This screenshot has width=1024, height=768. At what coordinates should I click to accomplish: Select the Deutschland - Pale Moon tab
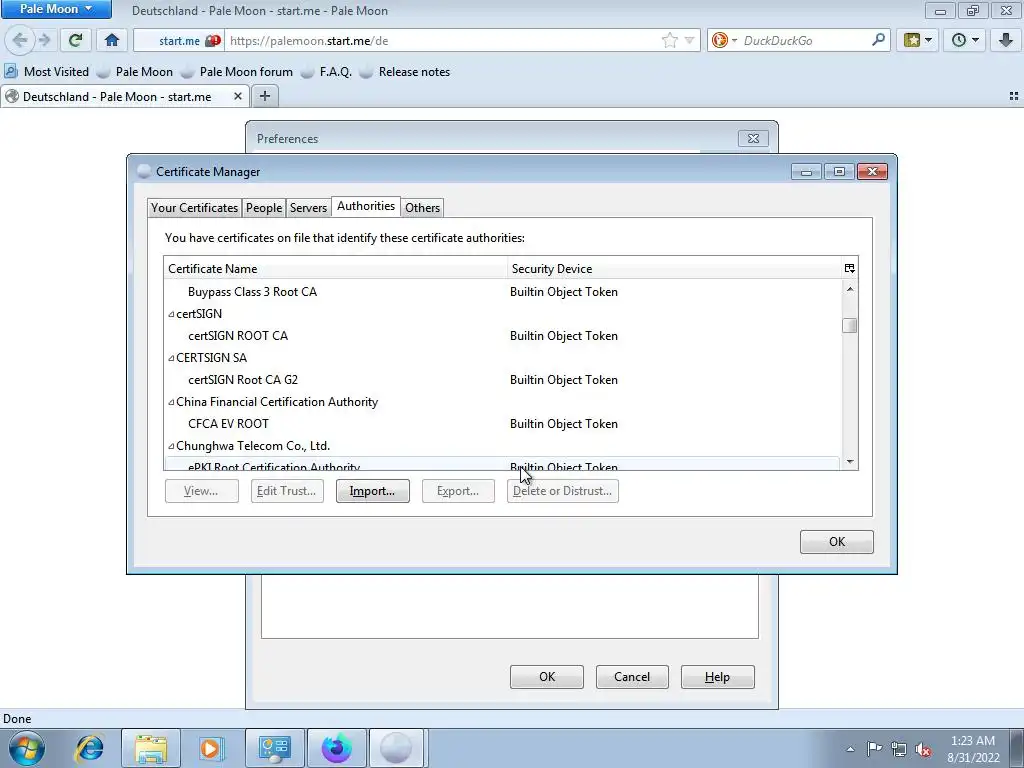click(124, 97)
